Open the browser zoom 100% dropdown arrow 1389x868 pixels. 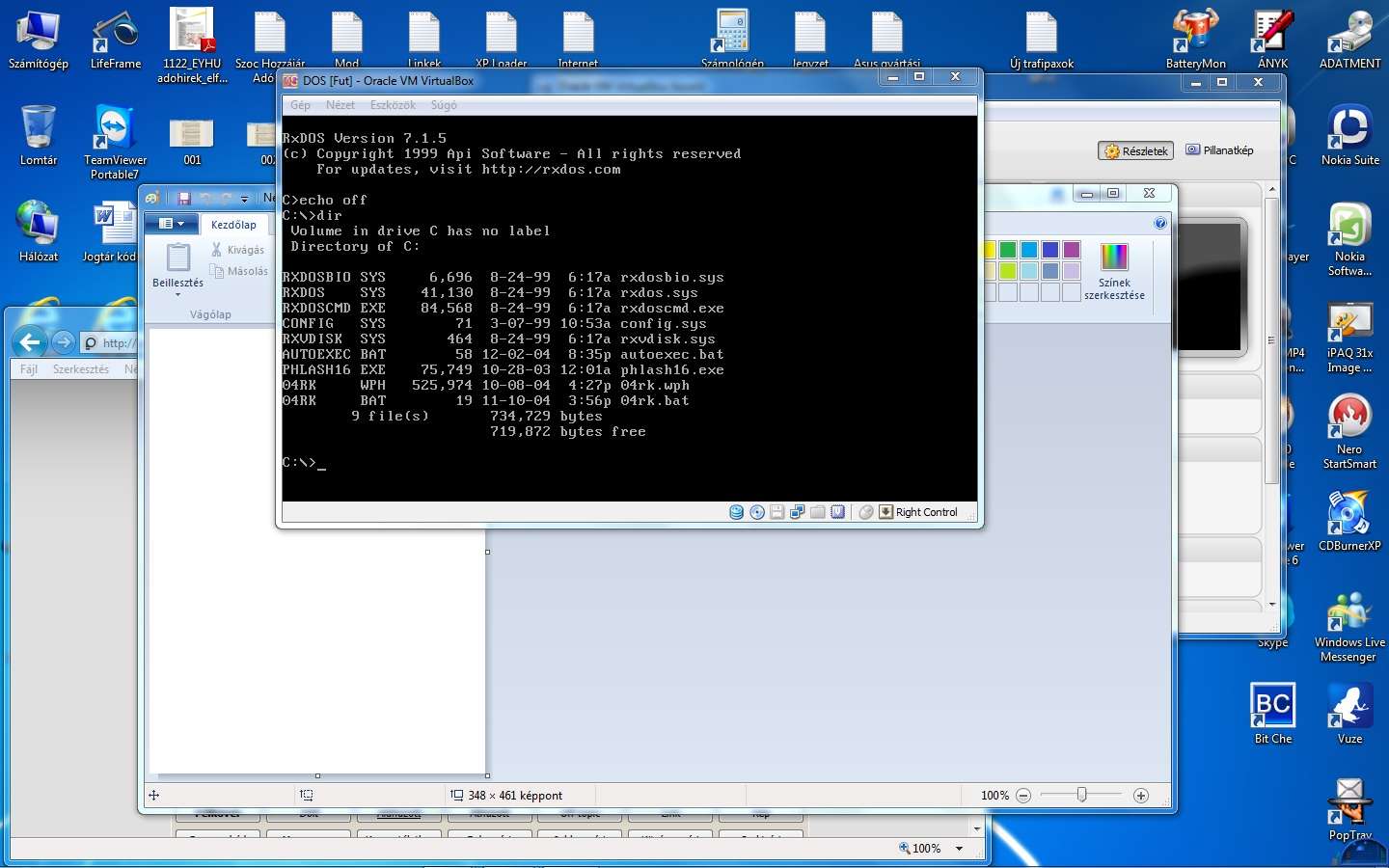point(959,849)
